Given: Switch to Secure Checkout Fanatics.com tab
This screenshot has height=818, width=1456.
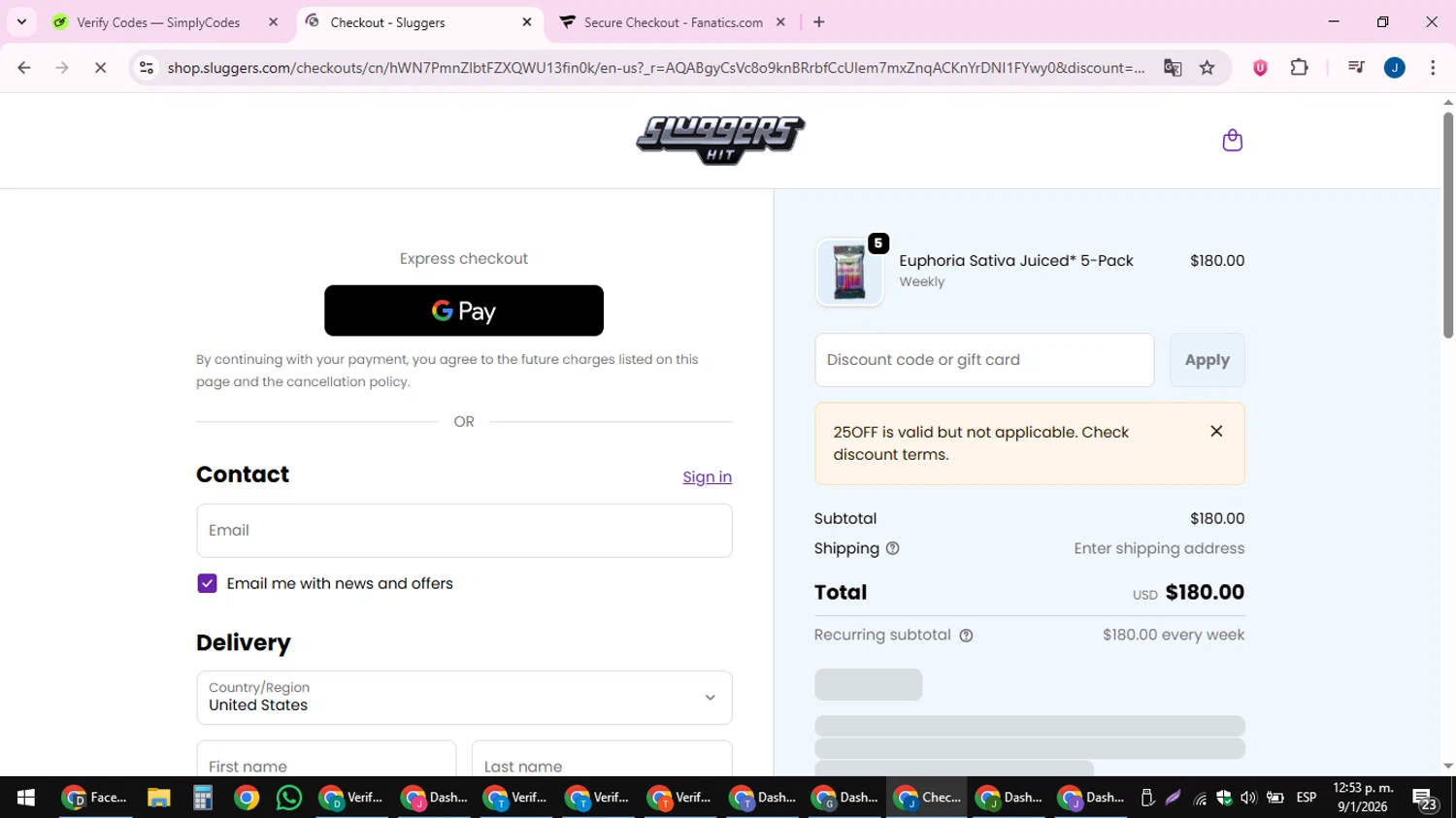Looking at the screenshot, I should [x=674, y=22].
